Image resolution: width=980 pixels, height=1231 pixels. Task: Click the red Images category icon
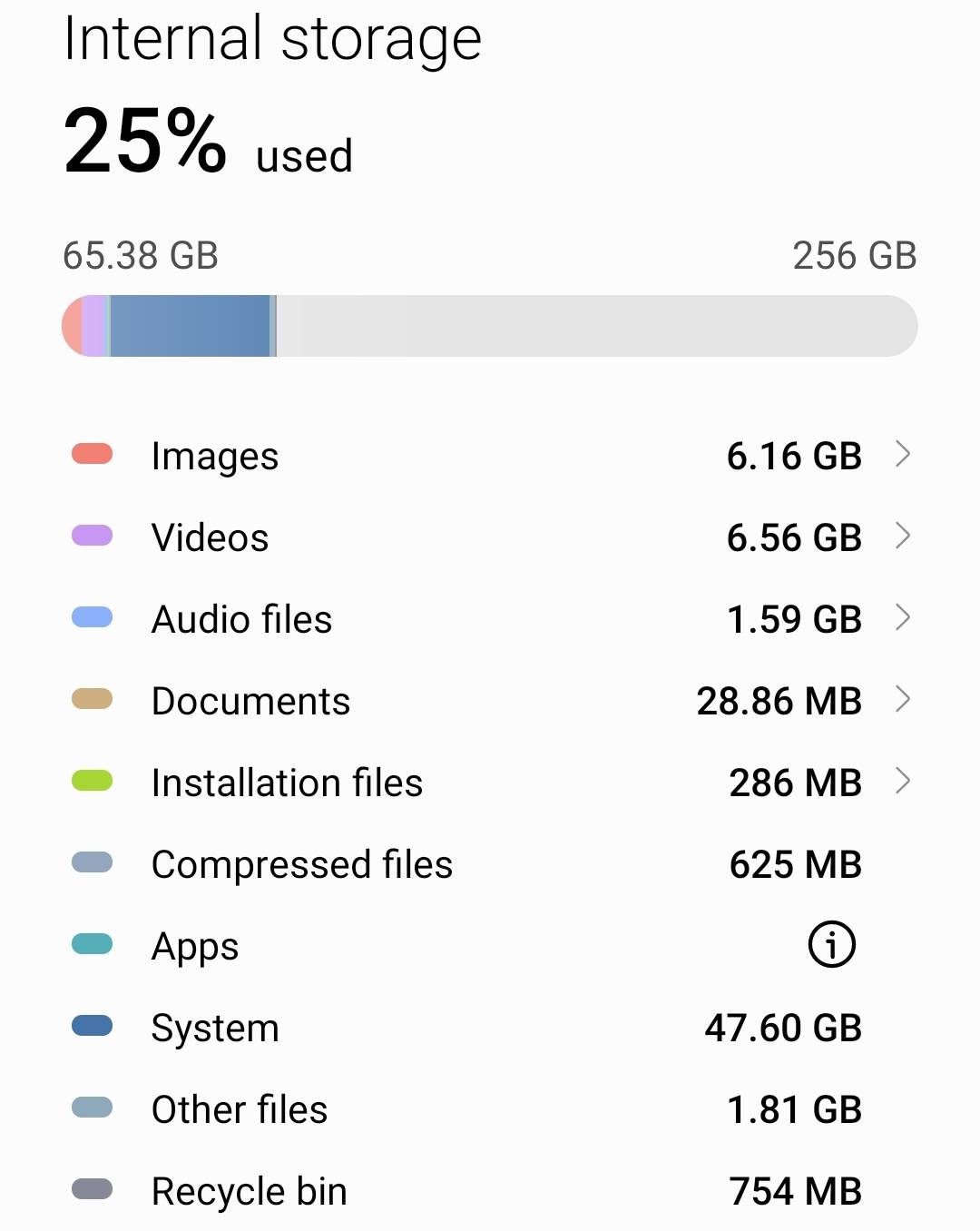pos(91,454)
